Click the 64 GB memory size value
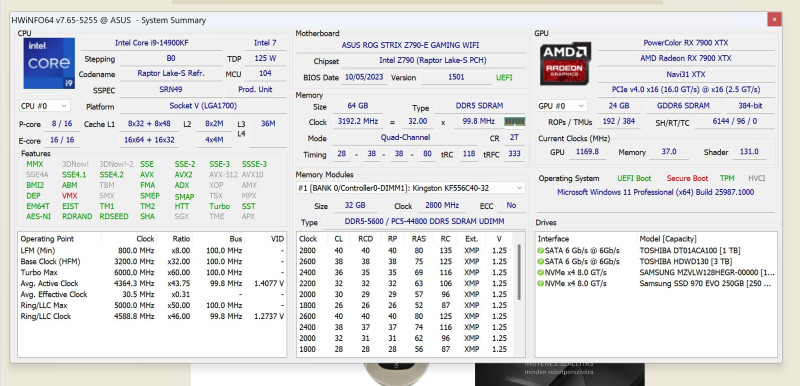This screenshot has height=386, width=800. tap(358, 106)
